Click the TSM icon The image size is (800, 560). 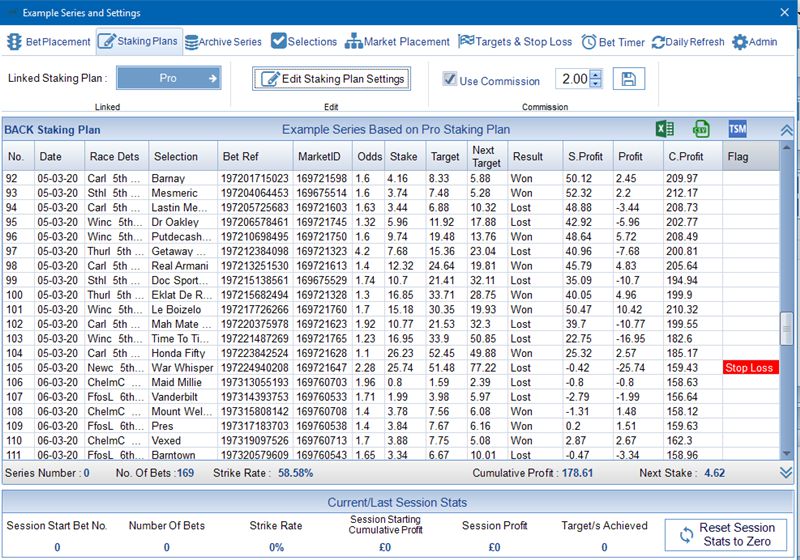[x=737, y=129]
